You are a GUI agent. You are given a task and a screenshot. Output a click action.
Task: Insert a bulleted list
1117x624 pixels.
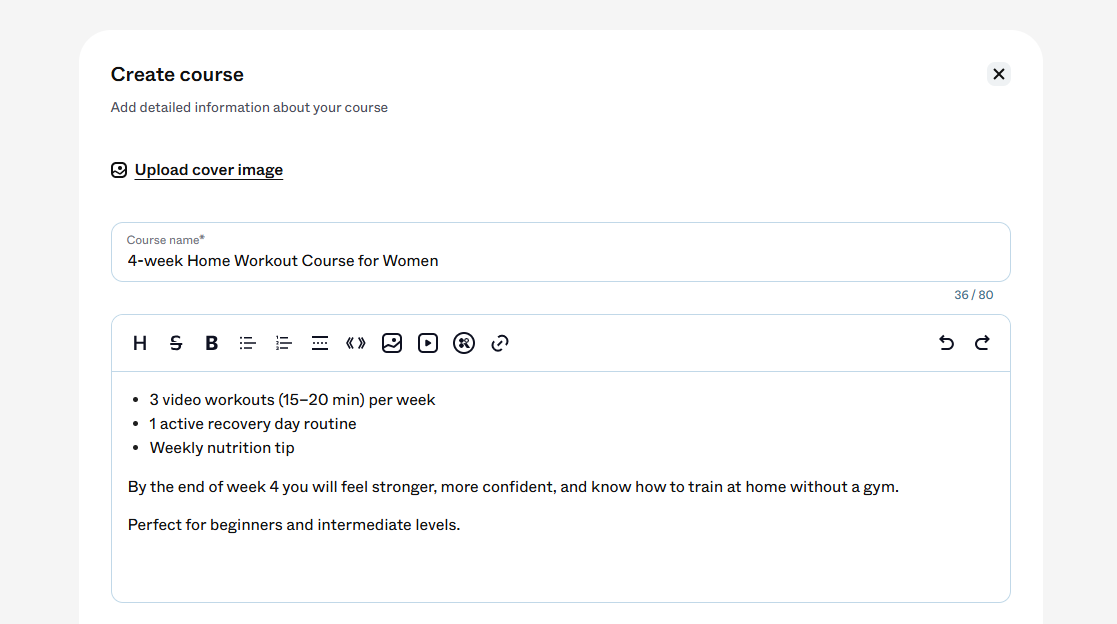[x=248, y=343]
